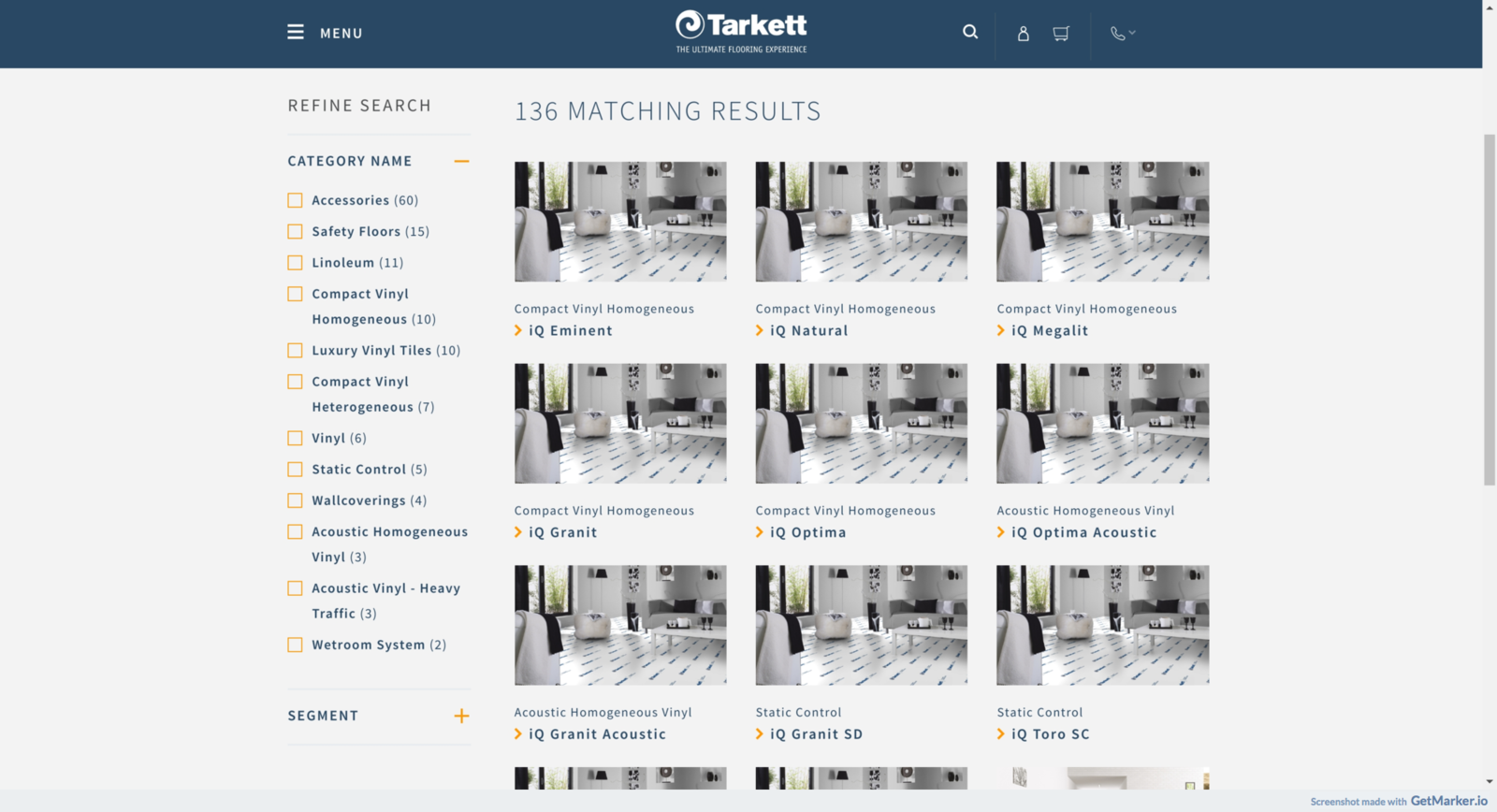
Task: Collapse the Category Name filter section
Action: pyautogui.click(x=461, y=161)
